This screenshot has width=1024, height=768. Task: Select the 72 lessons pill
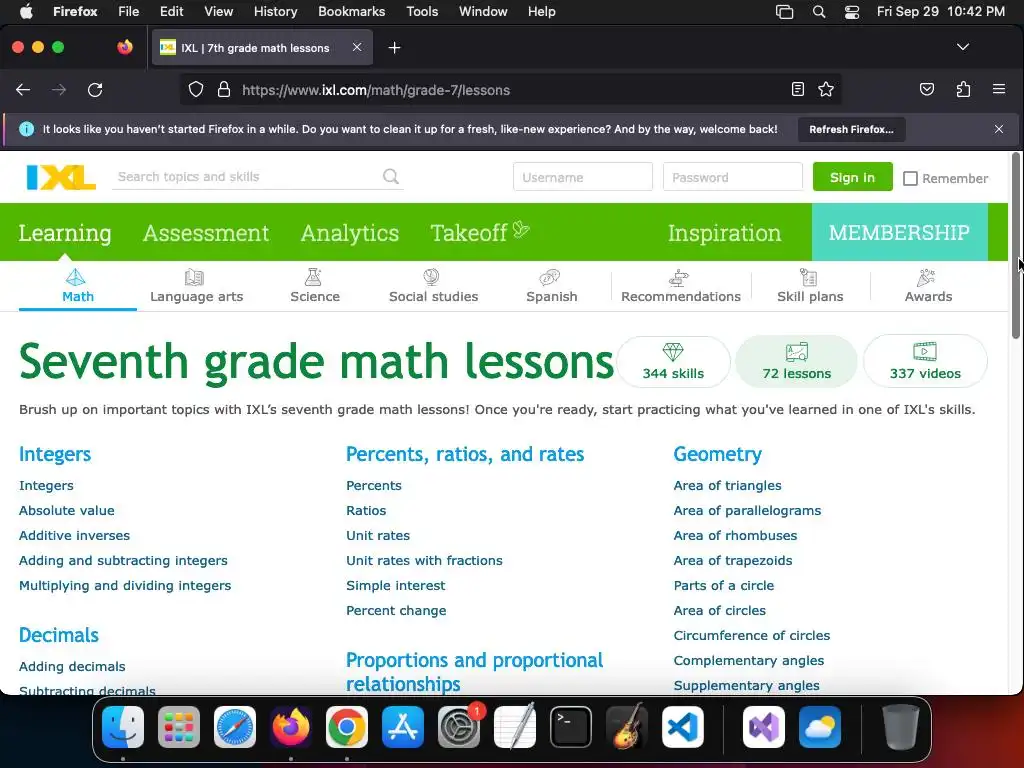797,361
